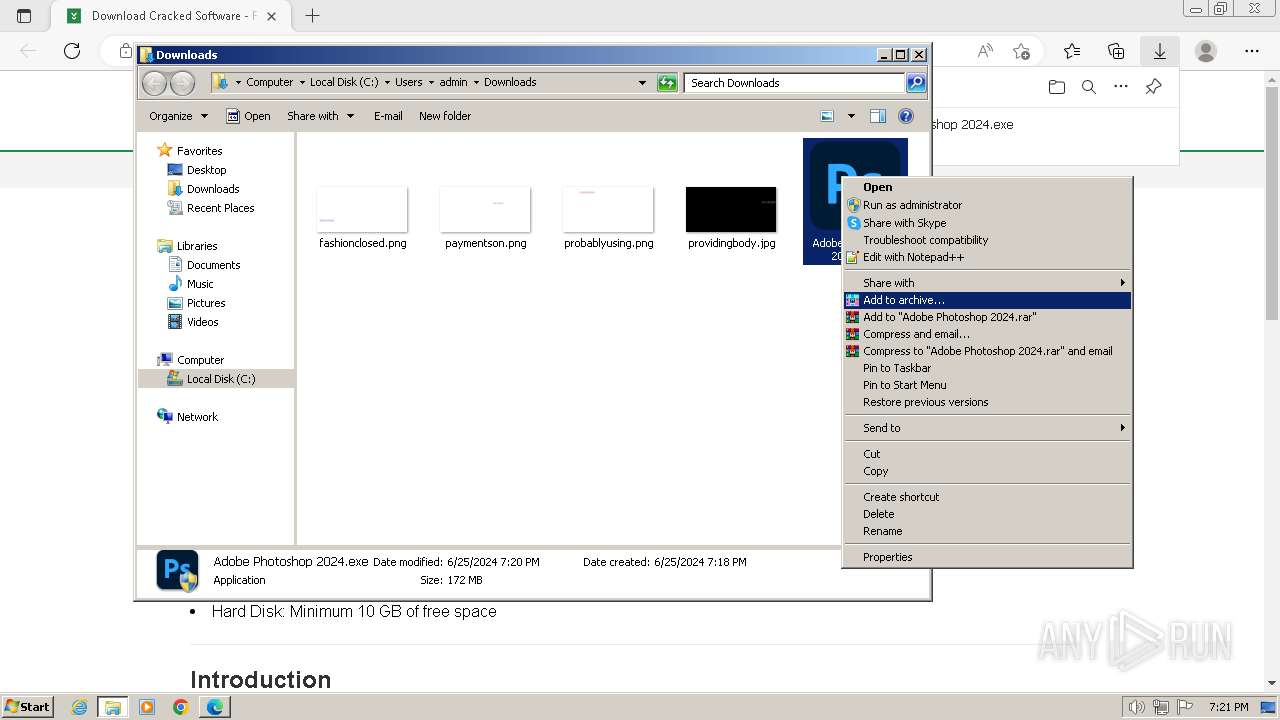Click E-mail toolbar button
1280x720 pixels.
(x=388, y=116)
